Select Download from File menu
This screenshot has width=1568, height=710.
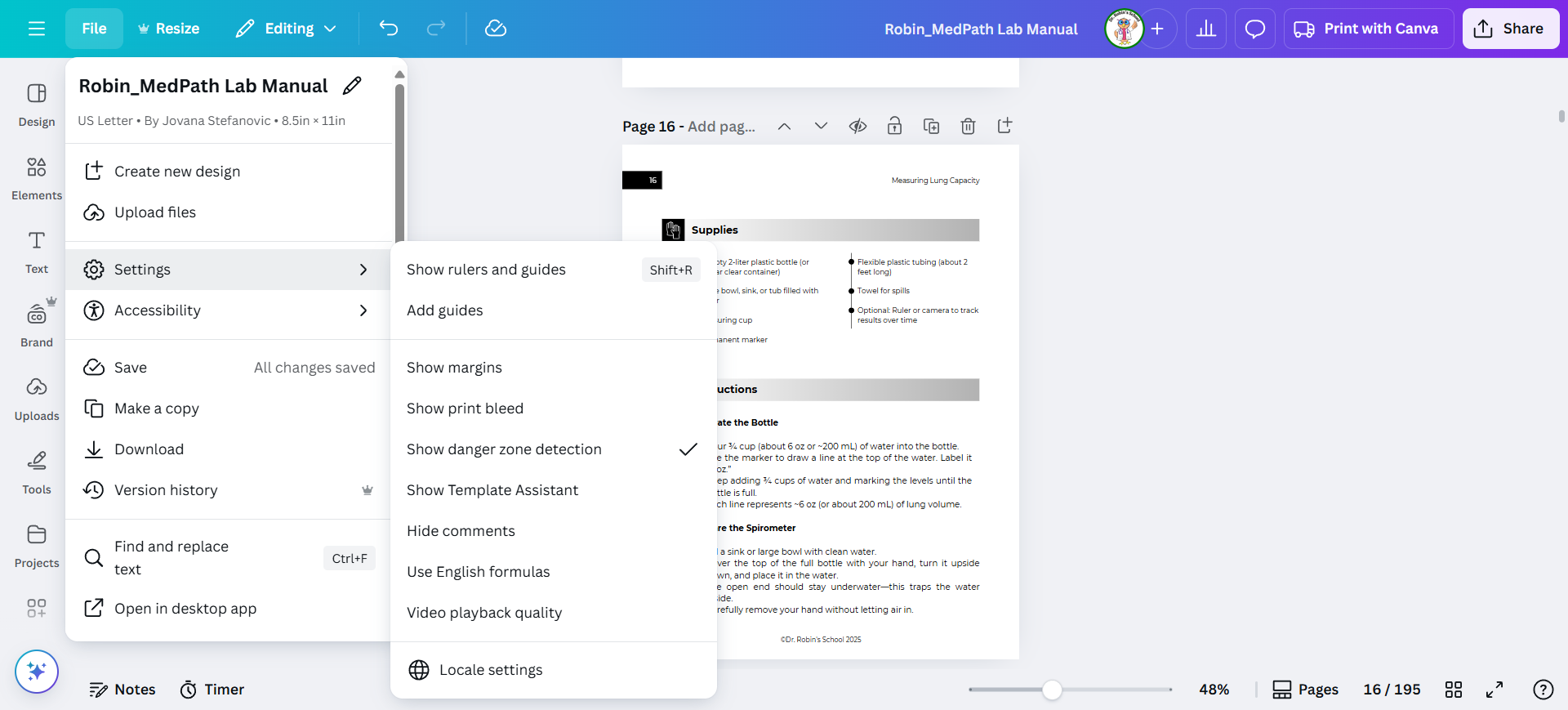tap(229, 449)
